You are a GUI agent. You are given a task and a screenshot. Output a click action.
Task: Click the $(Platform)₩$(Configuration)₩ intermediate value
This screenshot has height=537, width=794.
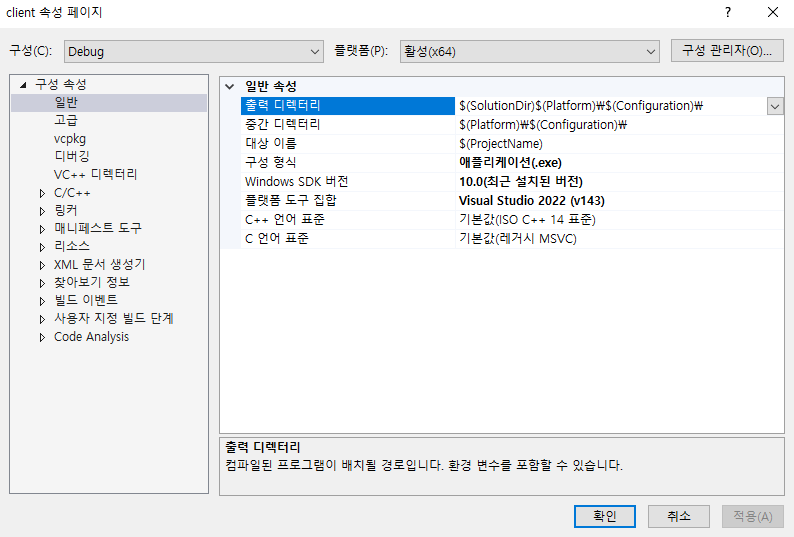543,125
